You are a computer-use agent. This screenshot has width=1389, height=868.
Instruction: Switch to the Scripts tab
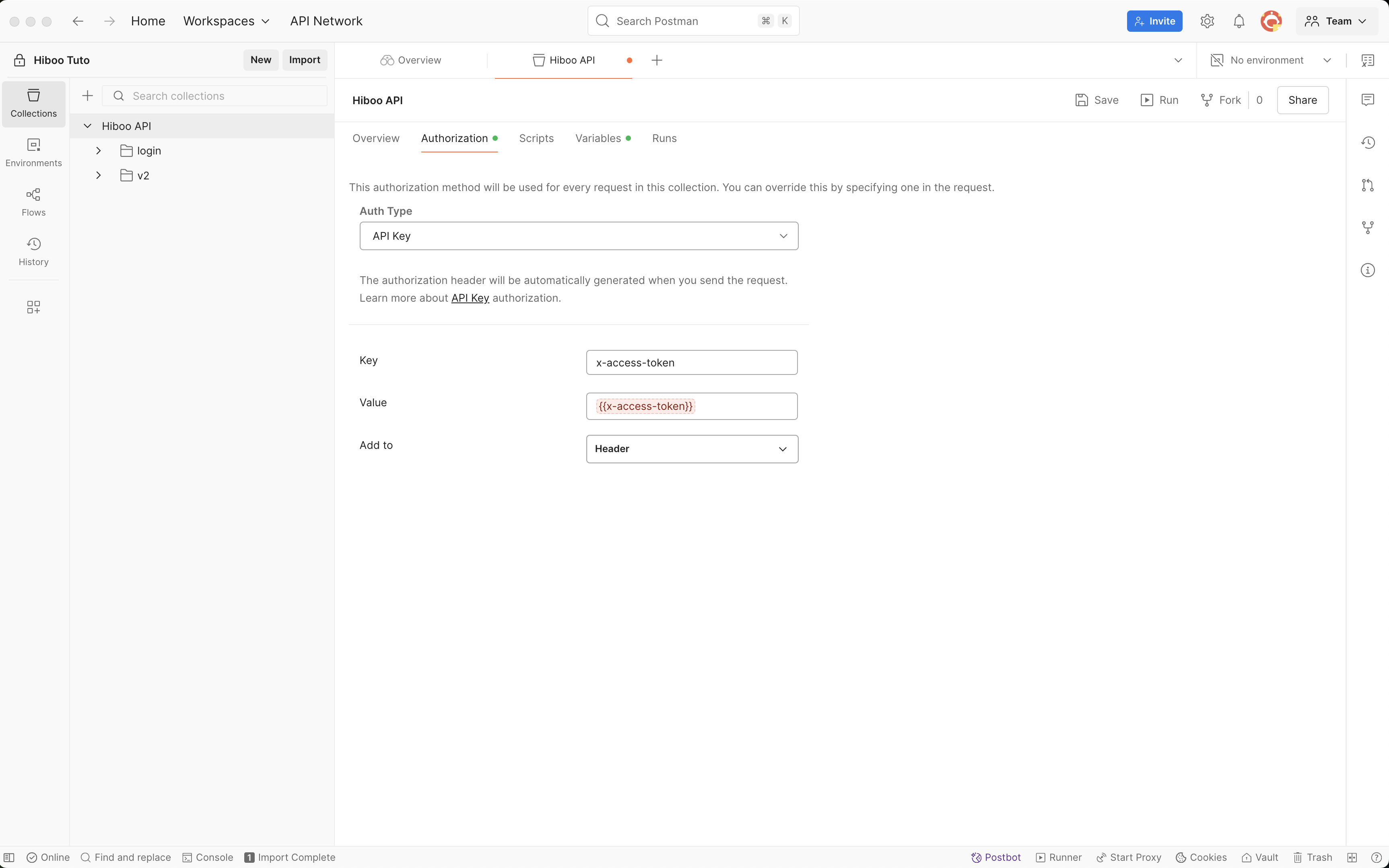point(536,138)
